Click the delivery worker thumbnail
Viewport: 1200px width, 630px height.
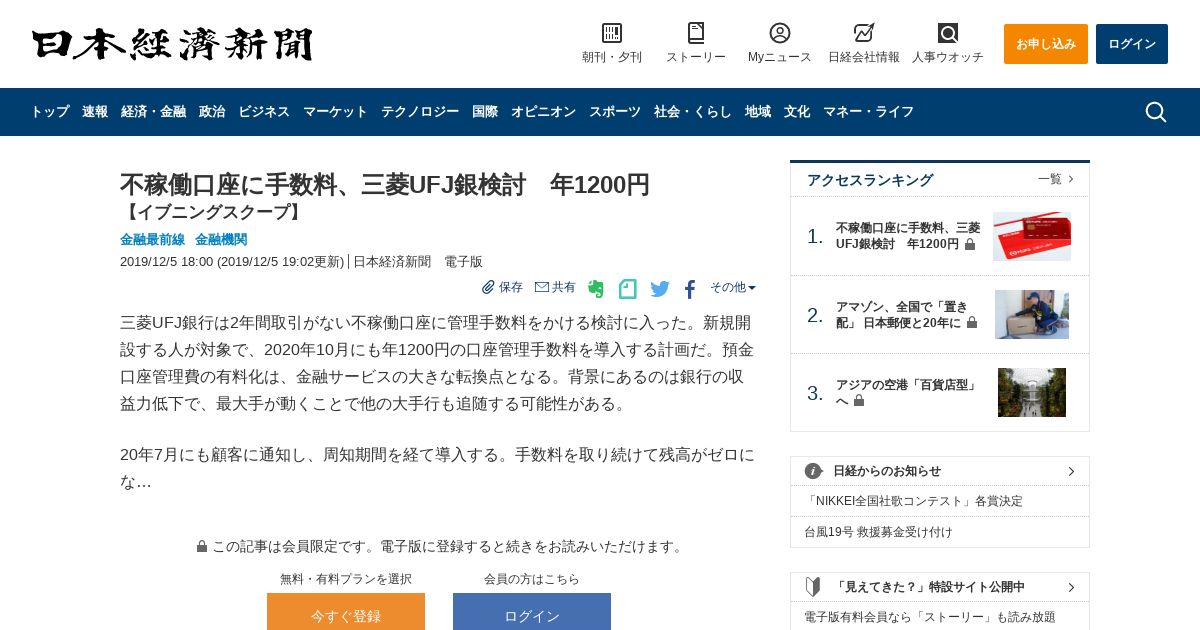(x=1032, y=315)
